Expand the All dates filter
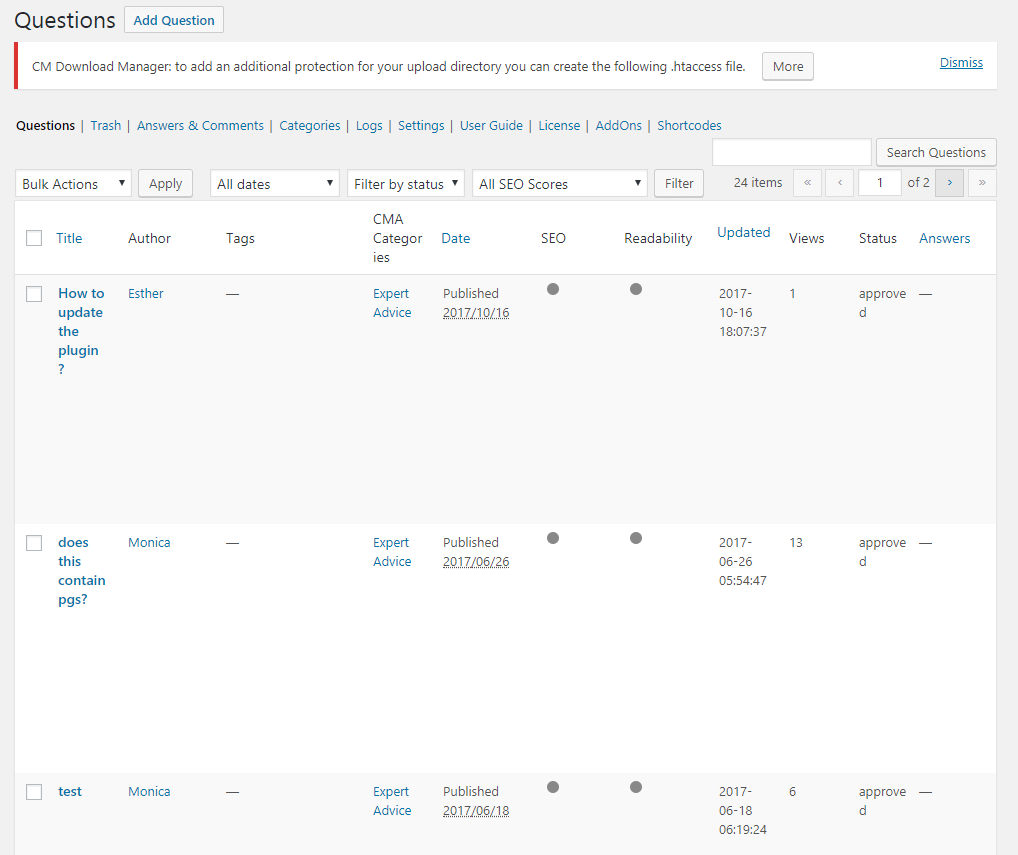Viewport: 1018px width, 855px height. coord(274,184)
